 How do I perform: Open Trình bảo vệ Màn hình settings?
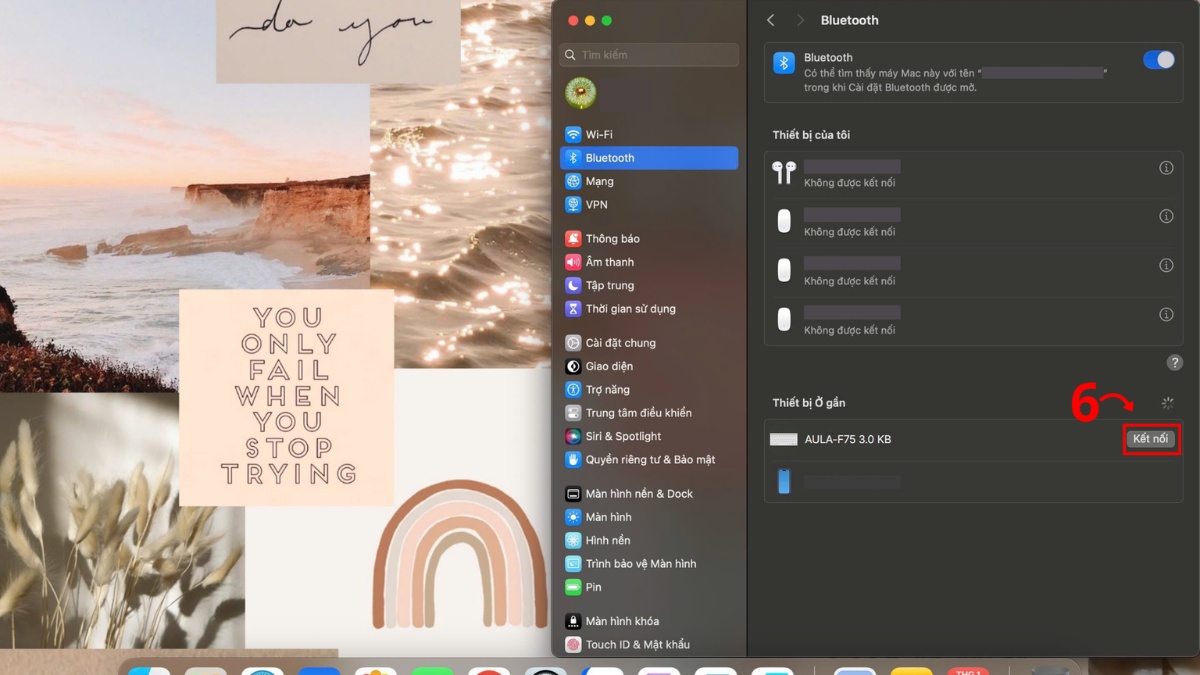tap(649, 564)
